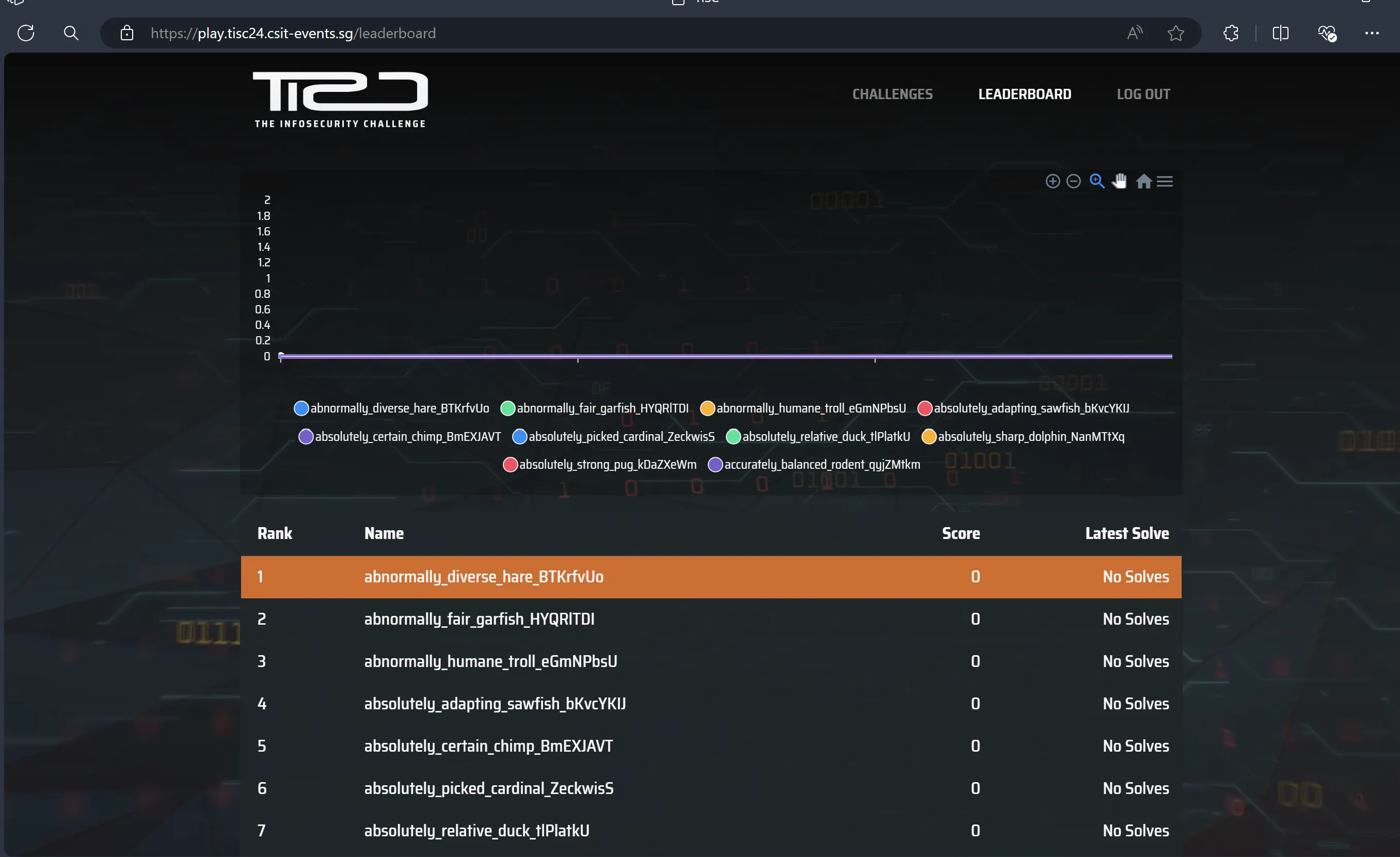Select table name abnormally_diverse_hare_BTKrfvUo in rank 1
1400x857 pixels.
pyautogui.click(x=484, y=577)
